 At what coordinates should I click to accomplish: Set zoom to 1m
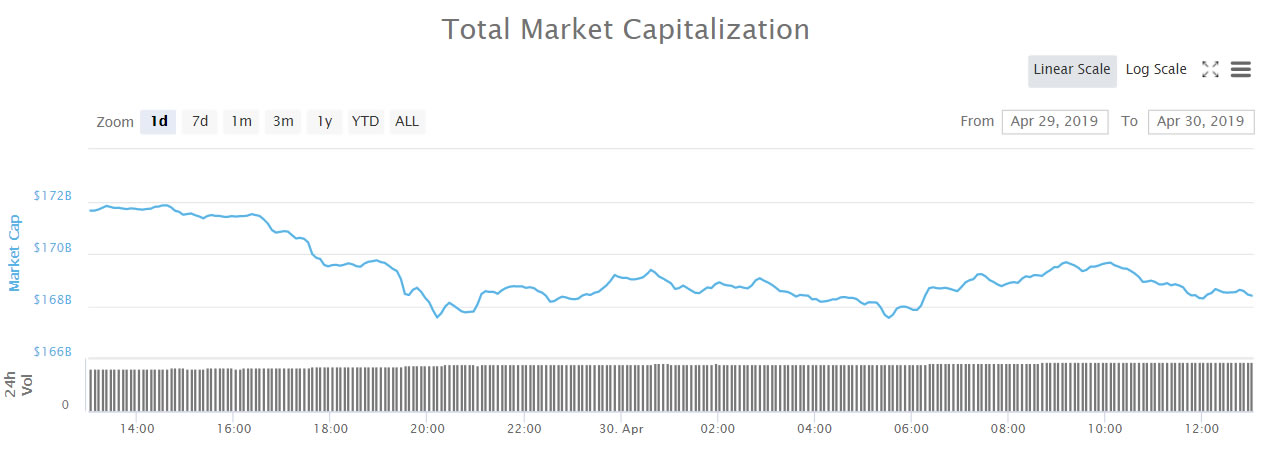pos(241,122)
